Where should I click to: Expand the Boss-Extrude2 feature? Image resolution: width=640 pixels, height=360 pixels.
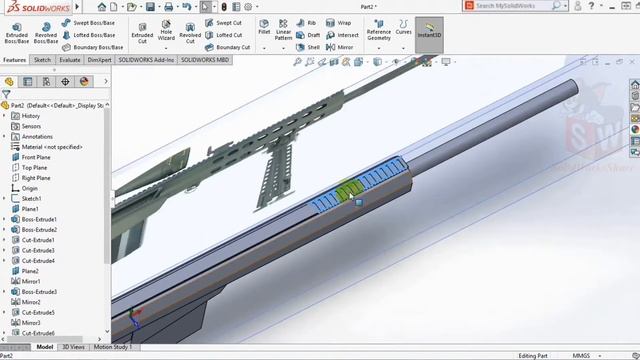click(x=4, y=229)
